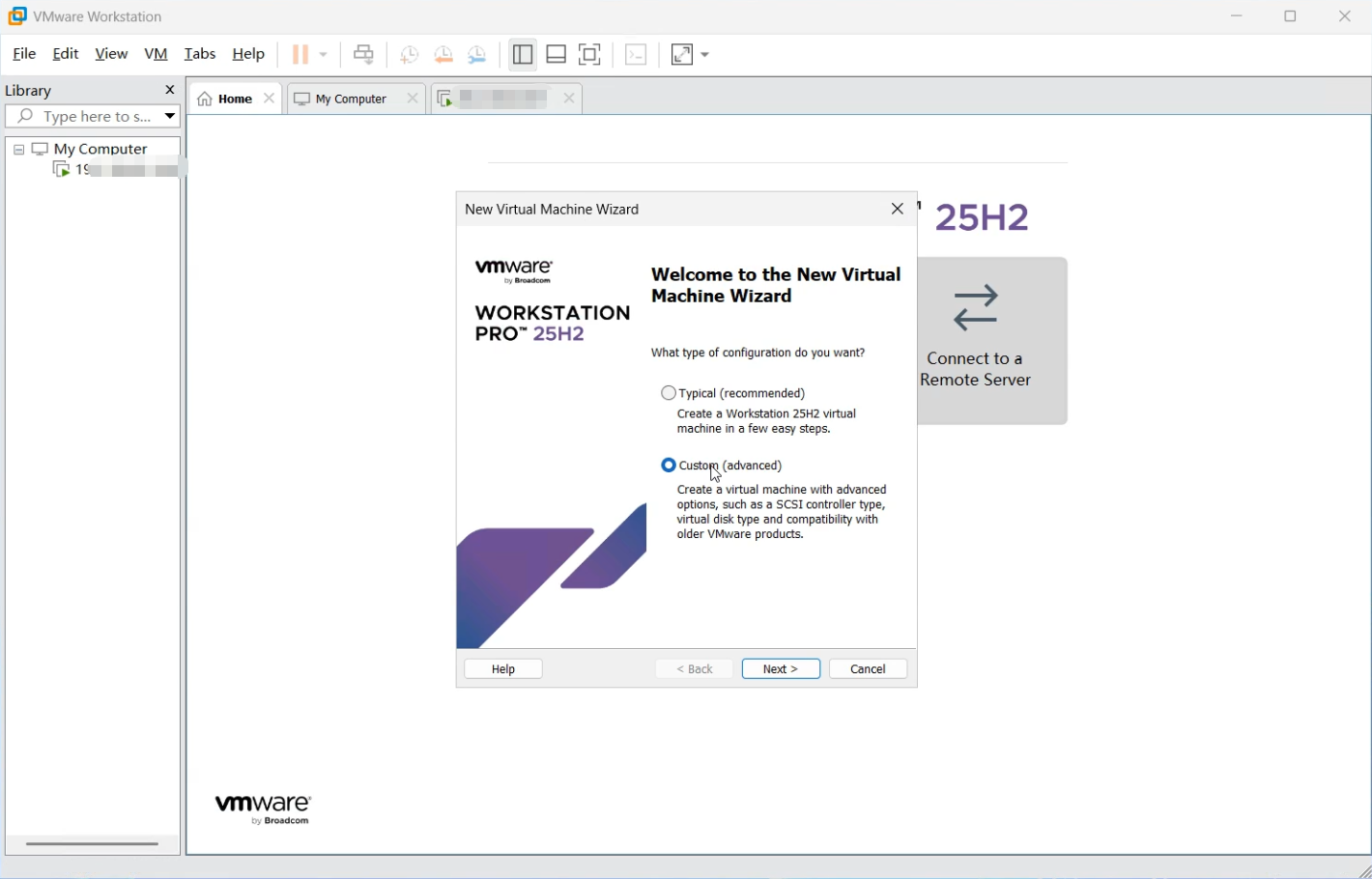
Task: Click the stretch guest display icon
Action: (x=682, y=55)
